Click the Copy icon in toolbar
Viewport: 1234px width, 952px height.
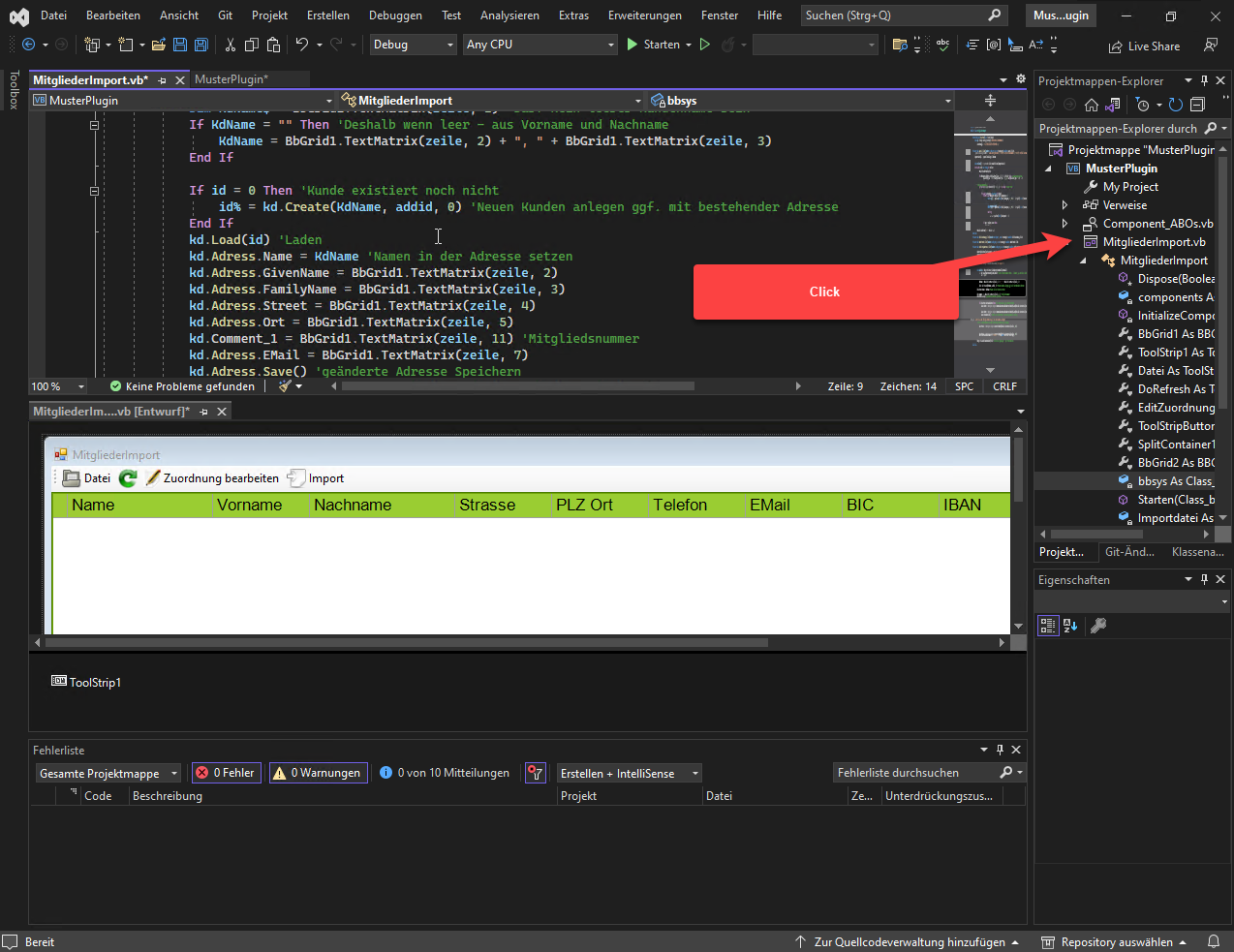(252, 45)
